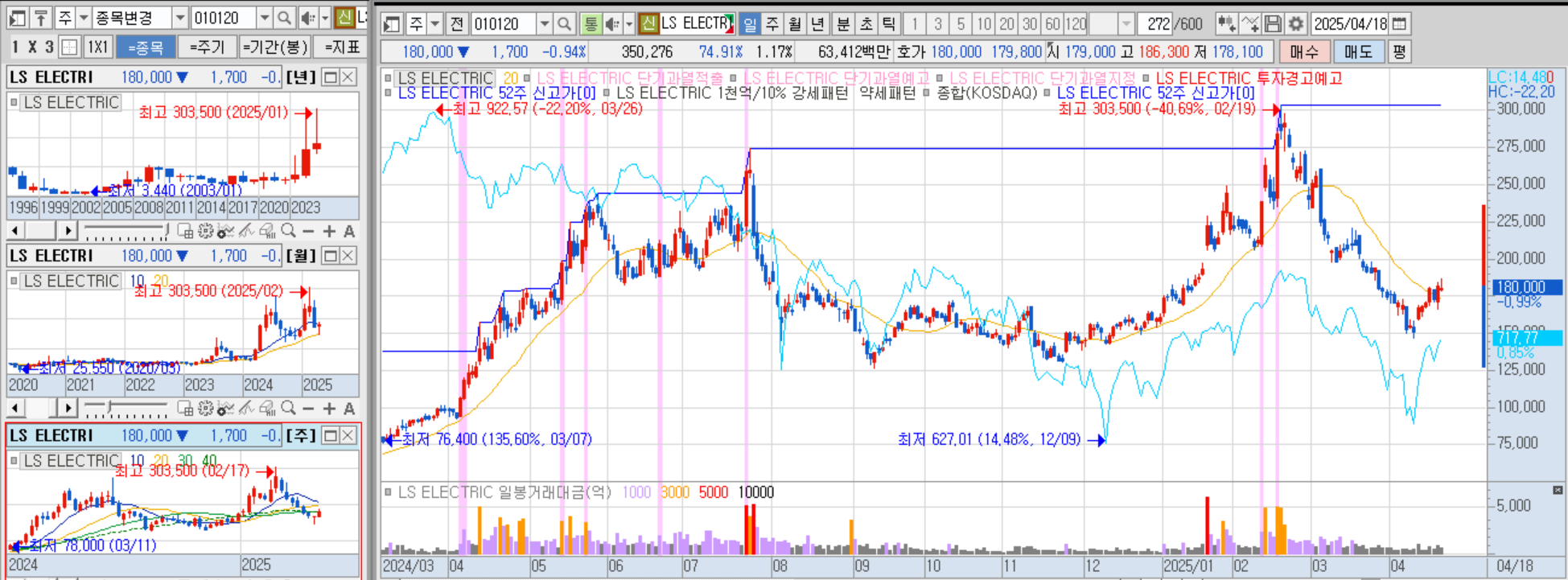Toggle the 신 button in left panel toolbar
Screen dimensions: 1568x580
tap(345, 18)
